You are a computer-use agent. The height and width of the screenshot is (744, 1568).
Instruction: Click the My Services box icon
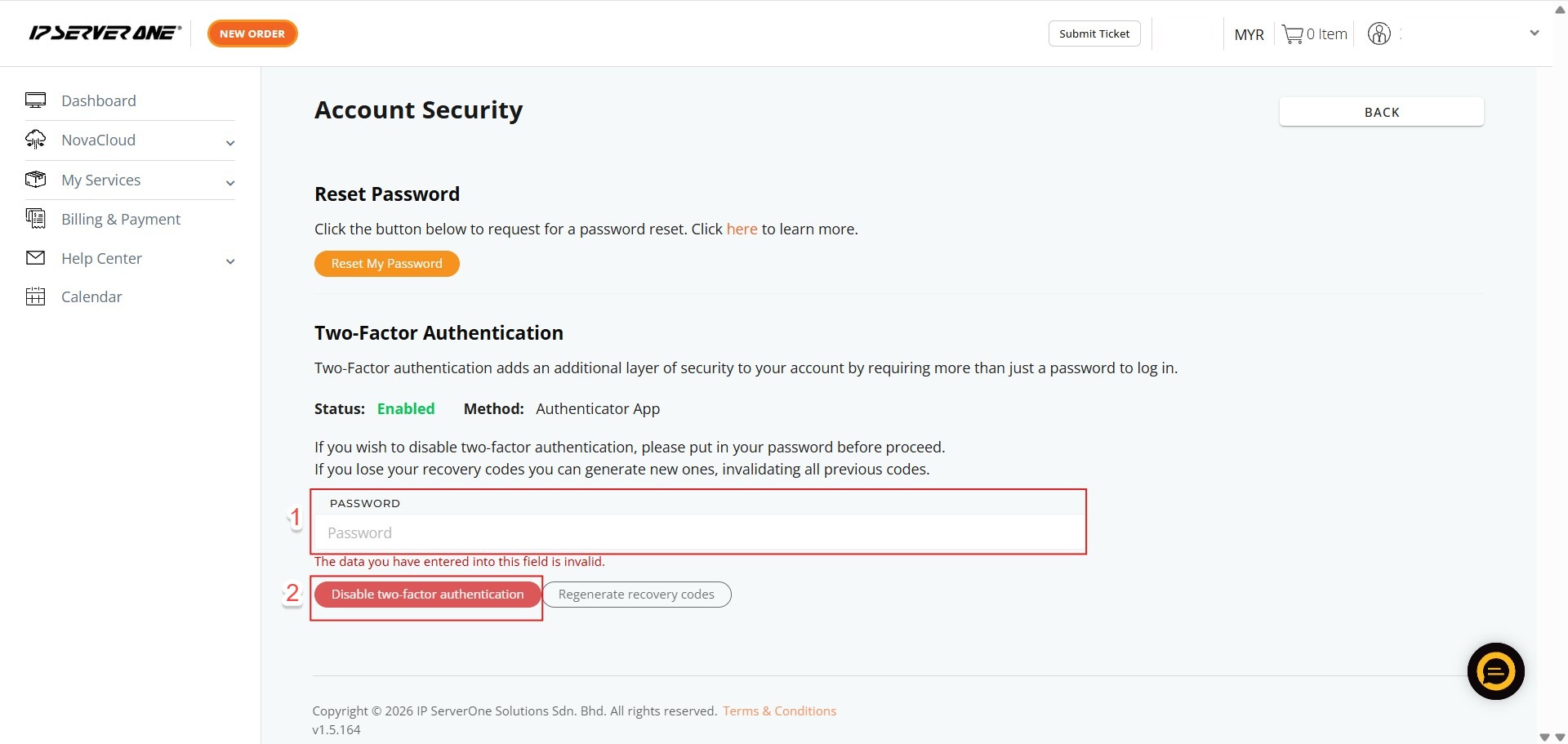[x=35, y=180]
